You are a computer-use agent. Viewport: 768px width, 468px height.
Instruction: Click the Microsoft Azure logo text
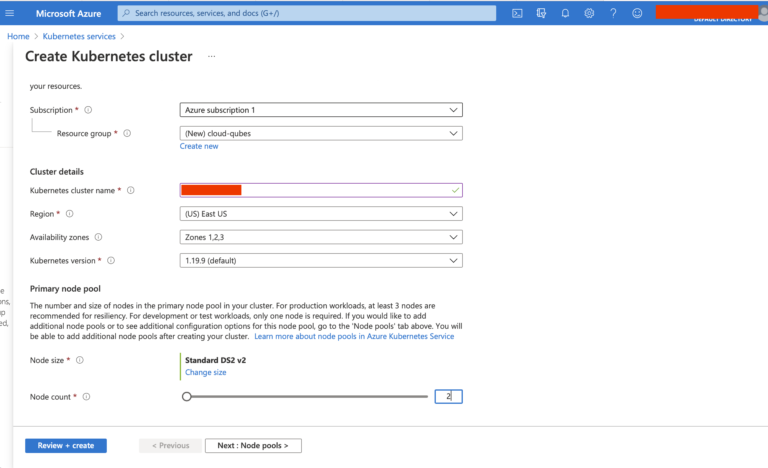(x=69, y=14)
